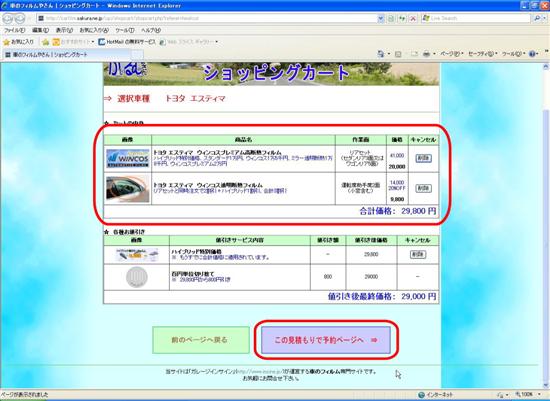This screenshot has width=550, height=401.
Task: Click the add-to-favorites-bar star icon
Action: 46,42
